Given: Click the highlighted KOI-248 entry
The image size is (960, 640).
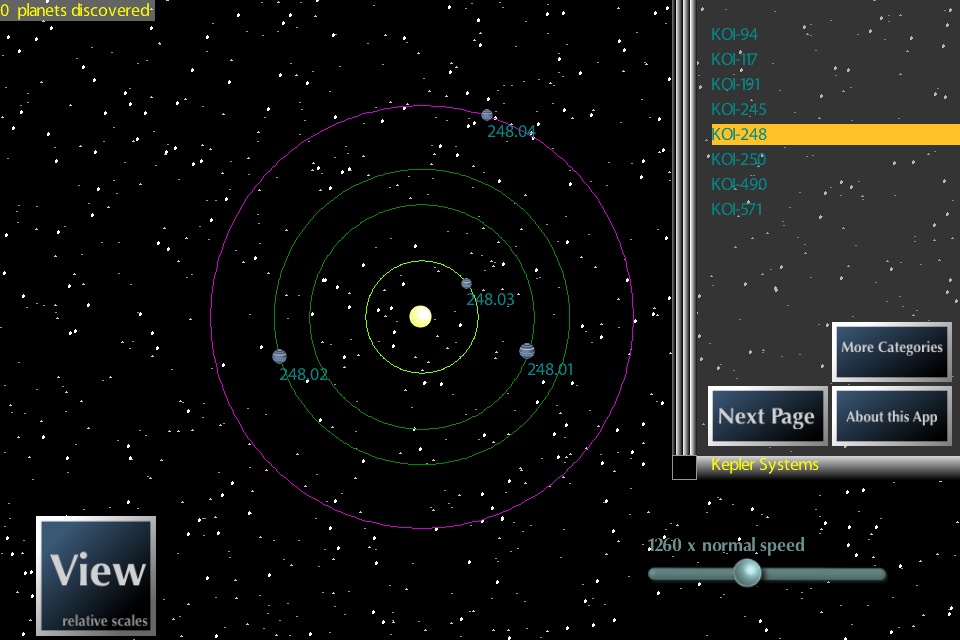Looking at the screenshot, I should 739,134.
